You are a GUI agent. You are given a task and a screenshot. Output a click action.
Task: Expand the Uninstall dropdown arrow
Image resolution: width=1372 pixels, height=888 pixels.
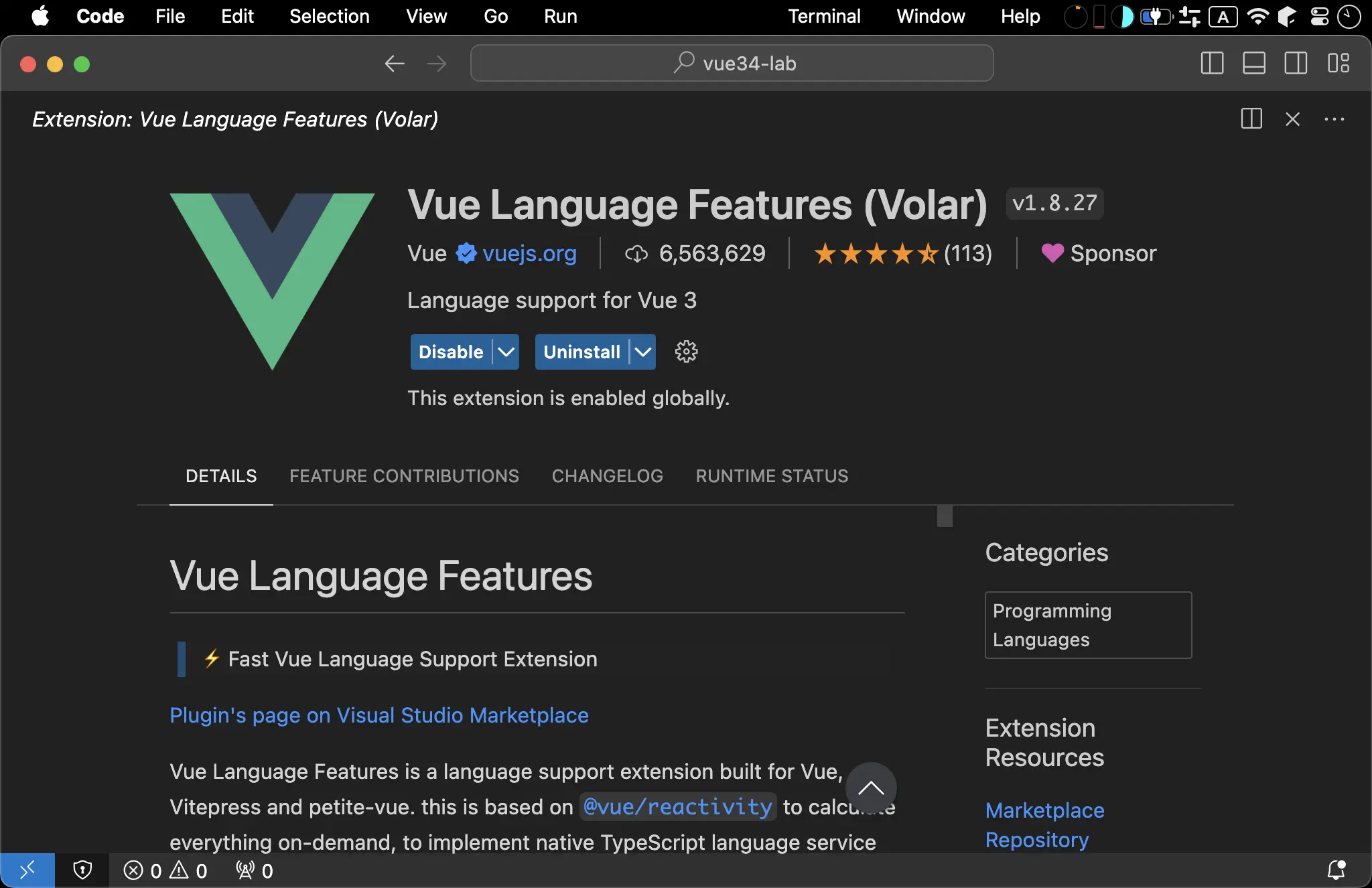pyautogui.click(x=643, y=352)
